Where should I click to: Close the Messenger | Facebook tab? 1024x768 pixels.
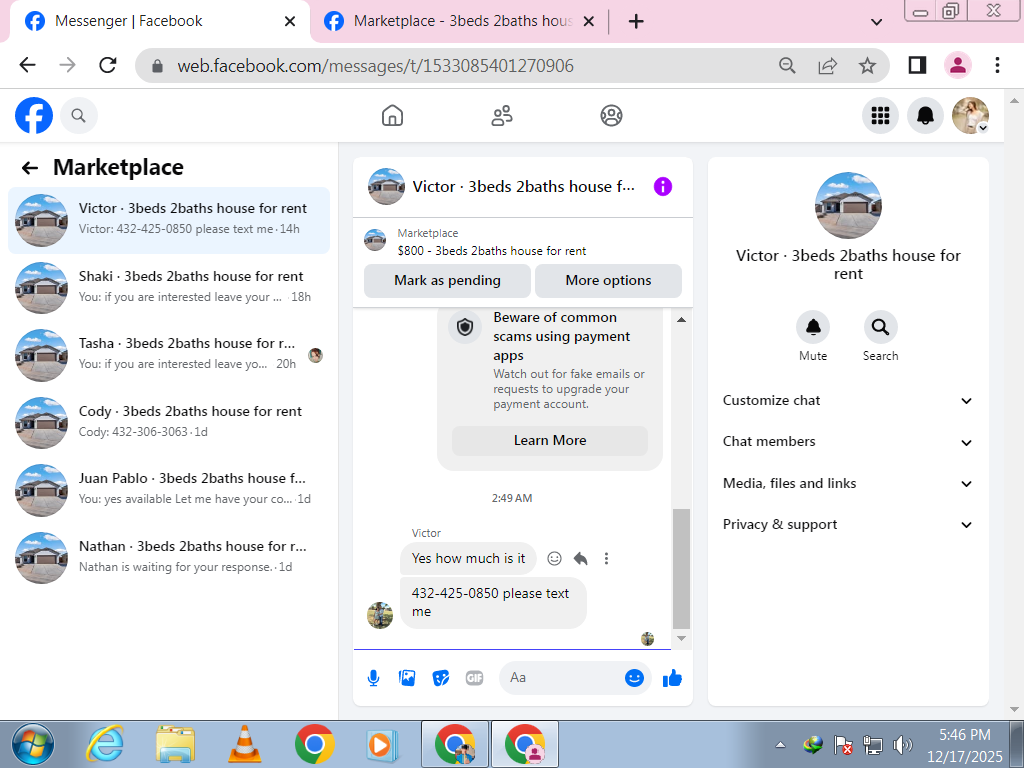pyautogui.click(x=290, y=22)
